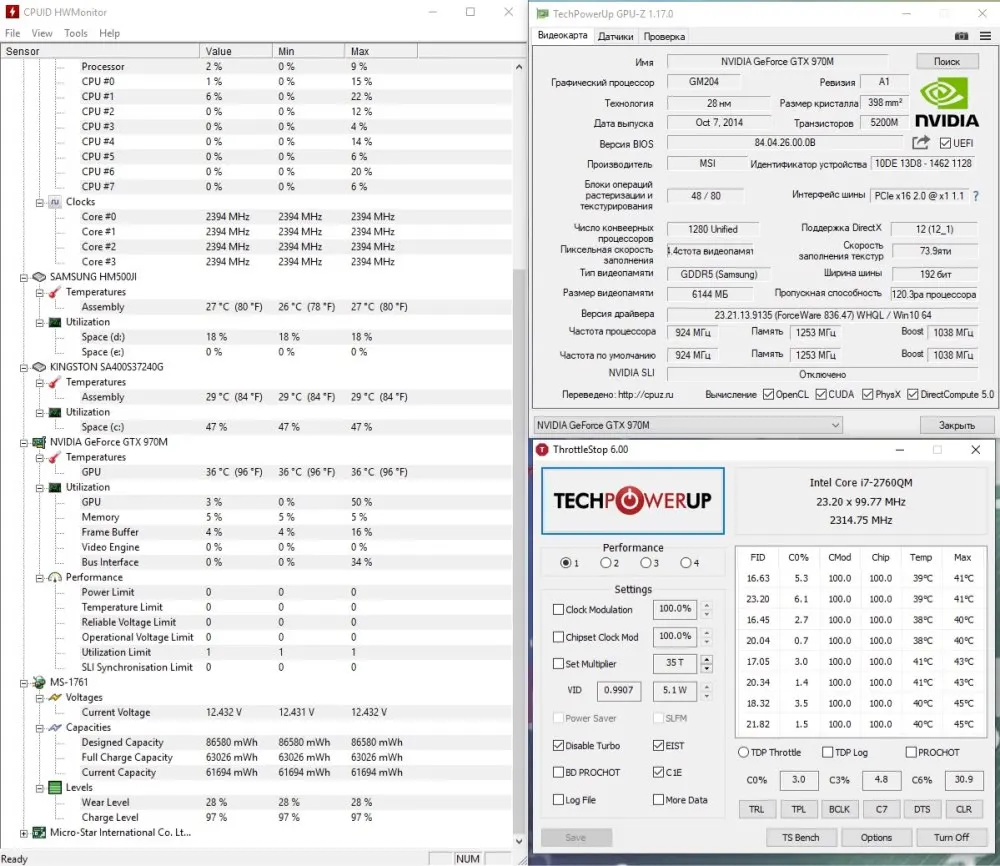The image size is (1000, 866).
Task: Click the TechPowerUp logo in ThrottleStop
Action: (x=633, y=501)
